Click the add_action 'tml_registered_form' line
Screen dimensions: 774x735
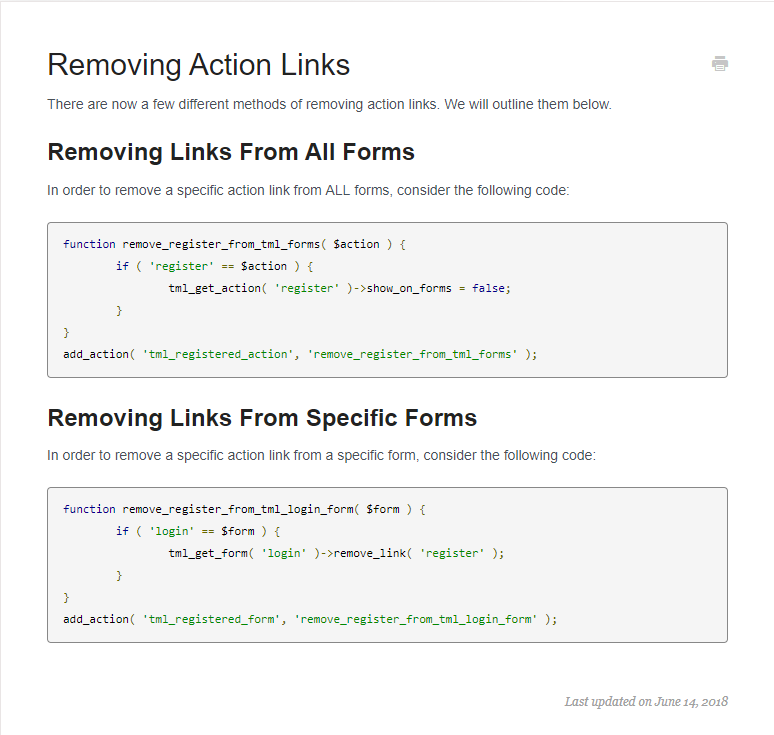310,619
